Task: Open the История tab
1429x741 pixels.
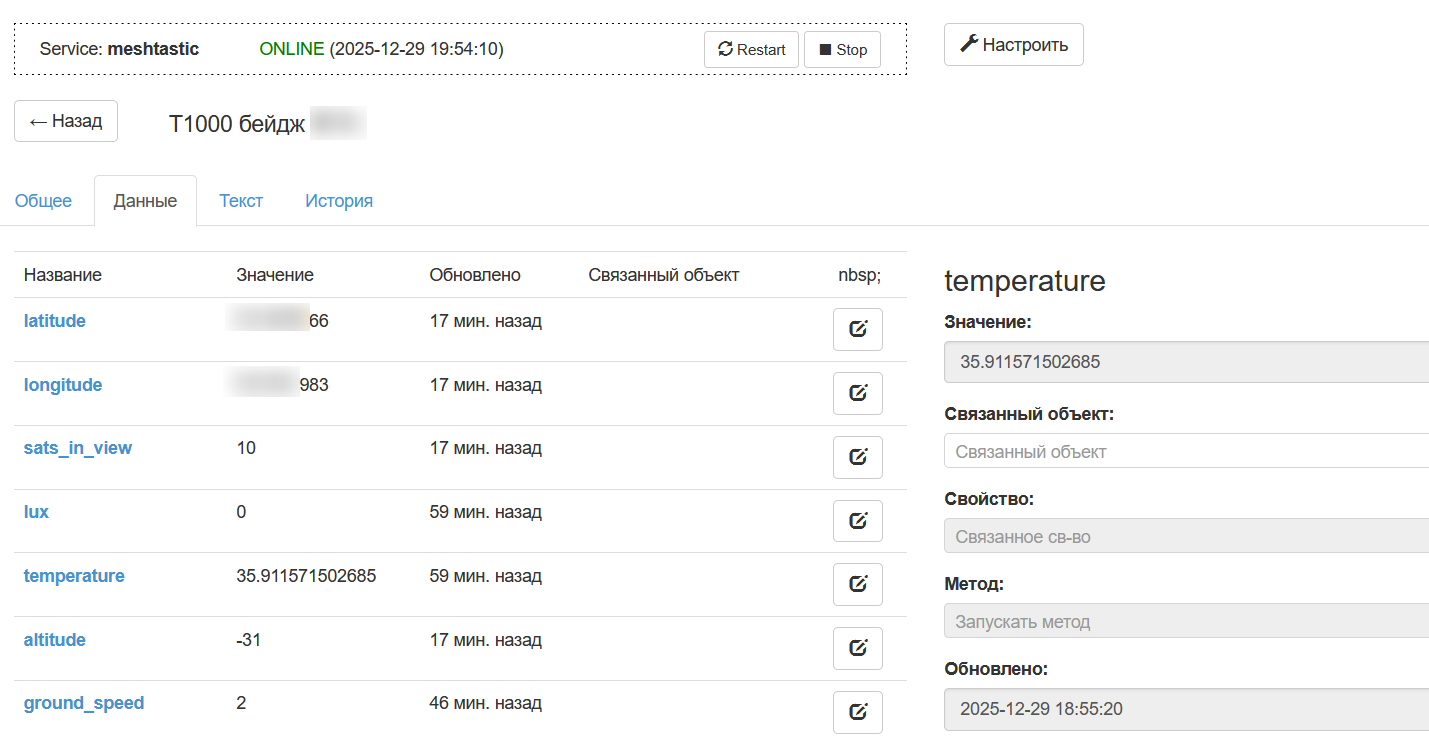Action: (339, 201)
